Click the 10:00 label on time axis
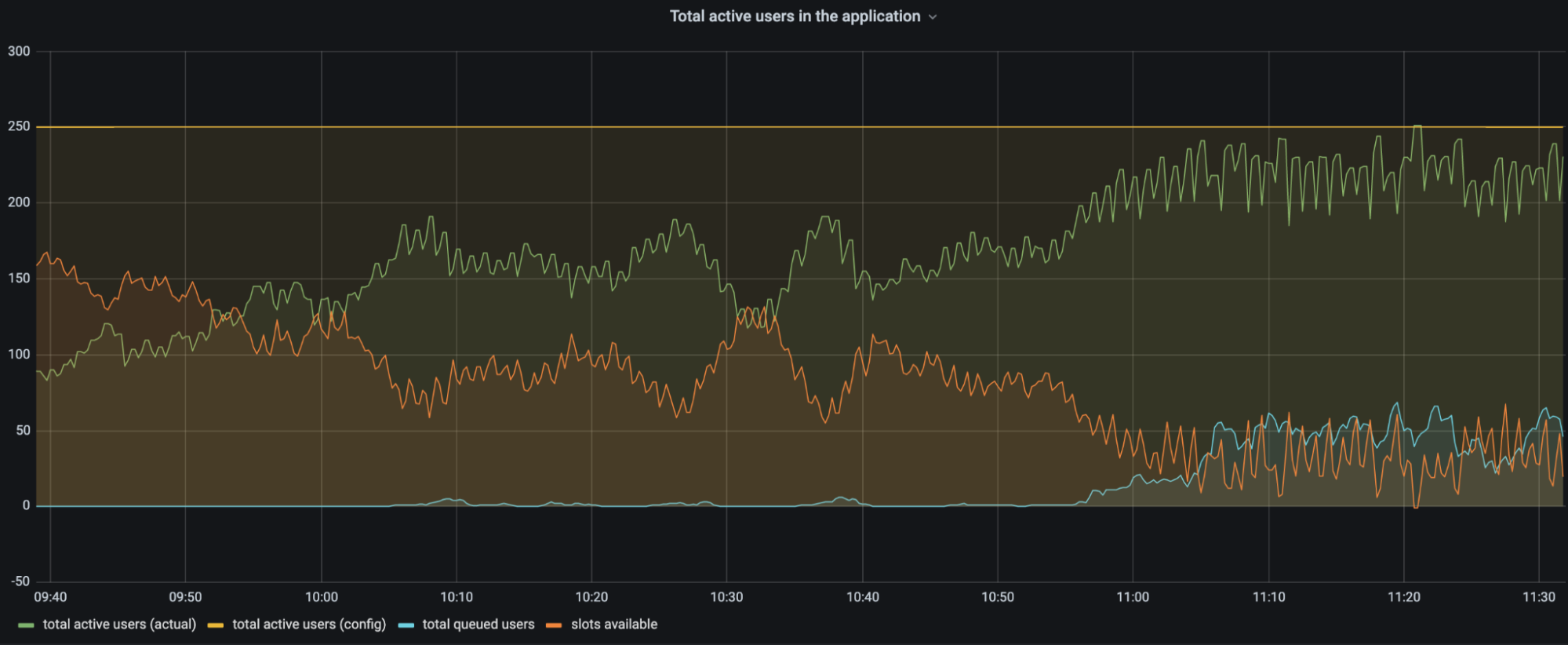Viewport: 1568px width, 645px height. click(322, 597)
